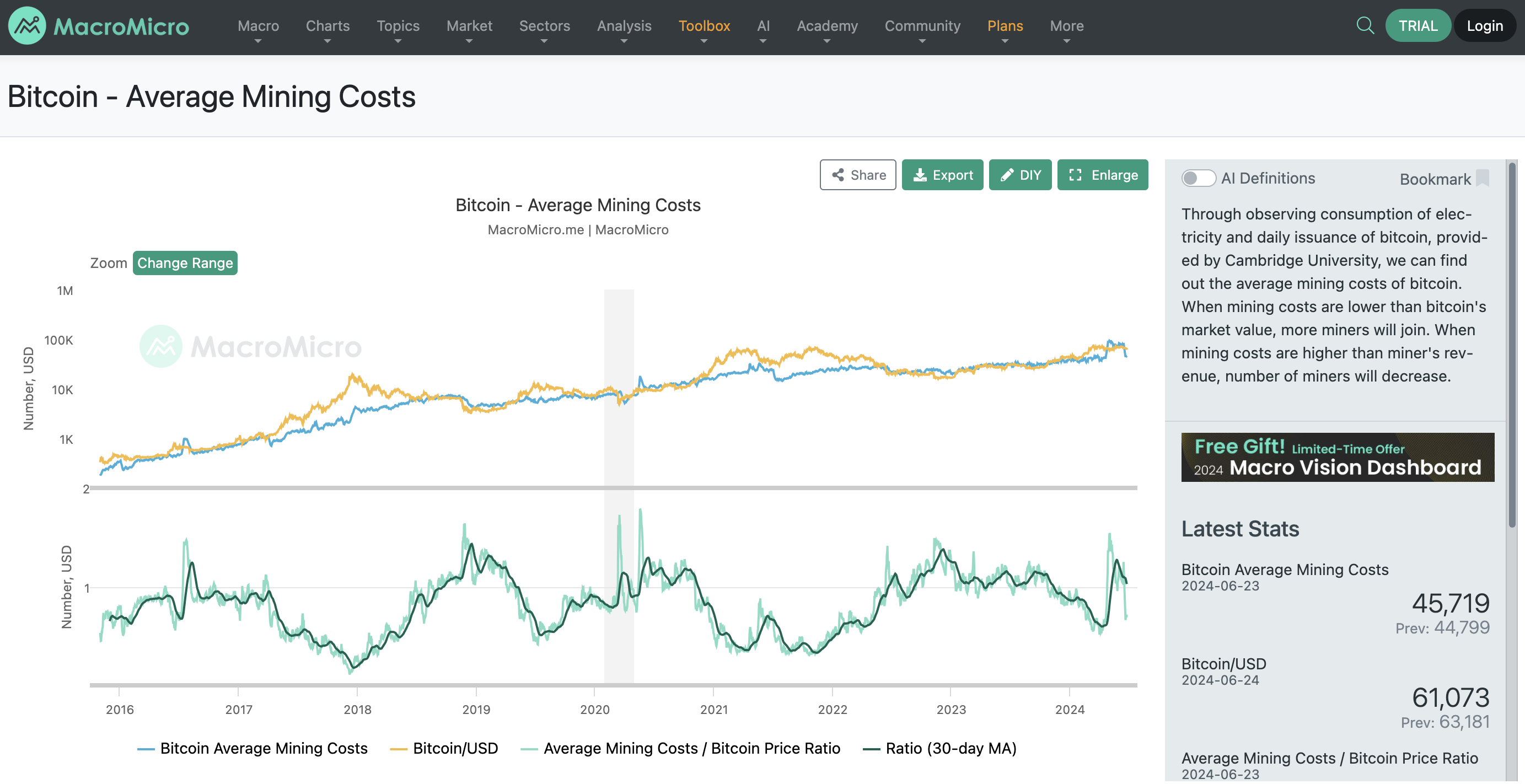Click the Bookmark flag icon
Screen dimensions: 1525x784
pos(1483,178)
